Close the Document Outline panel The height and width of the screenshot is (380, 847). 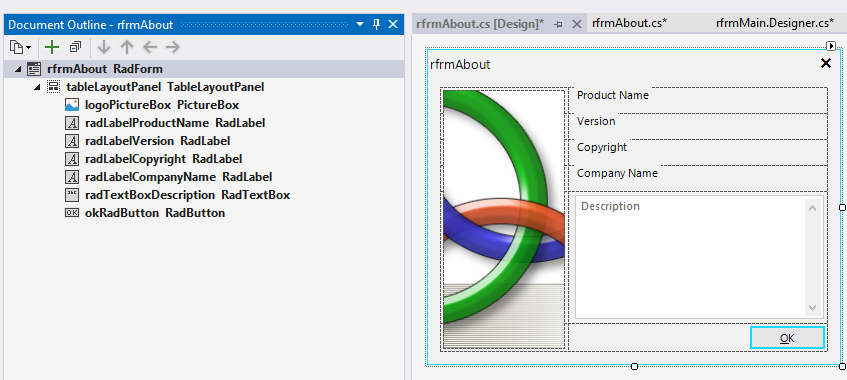click(x=393, y=24)
